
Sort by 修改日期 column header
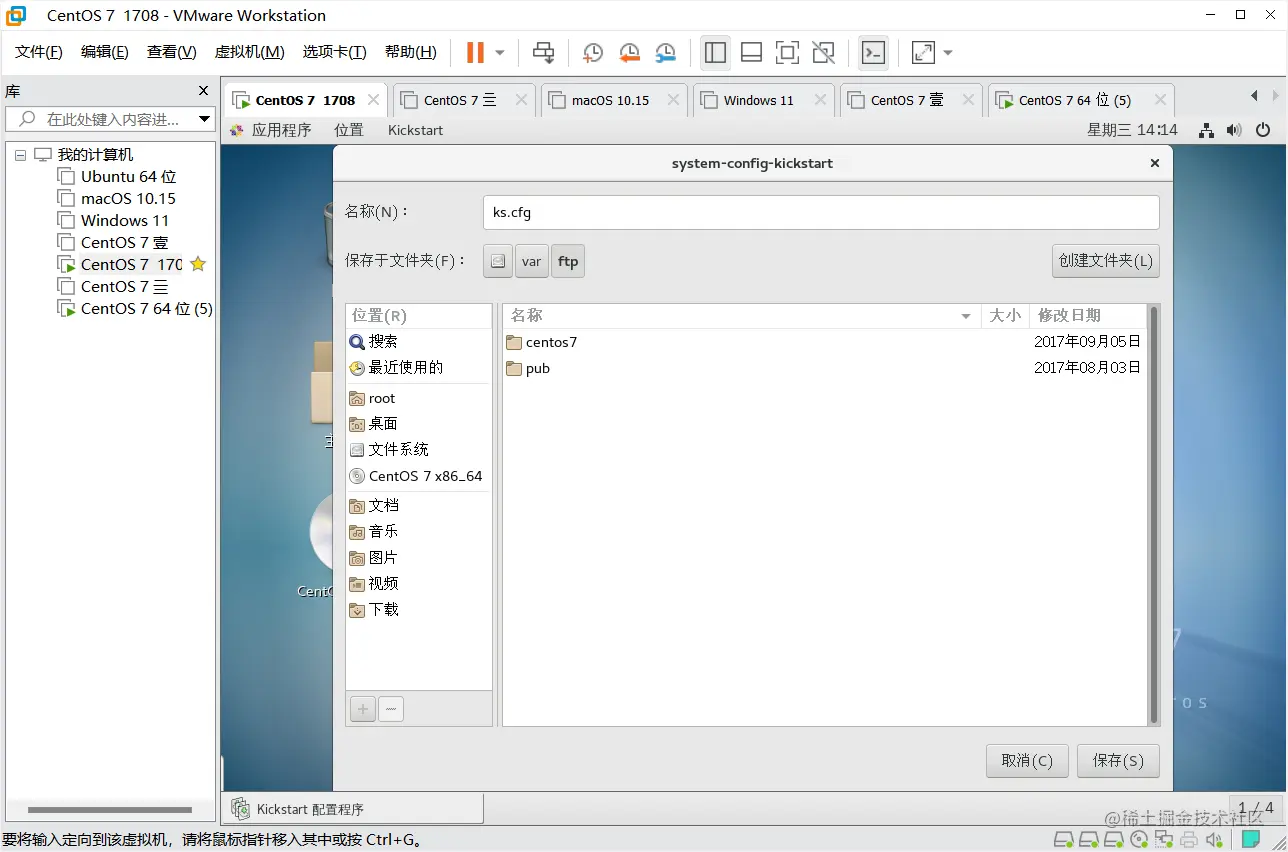(x=1088, y=316)
